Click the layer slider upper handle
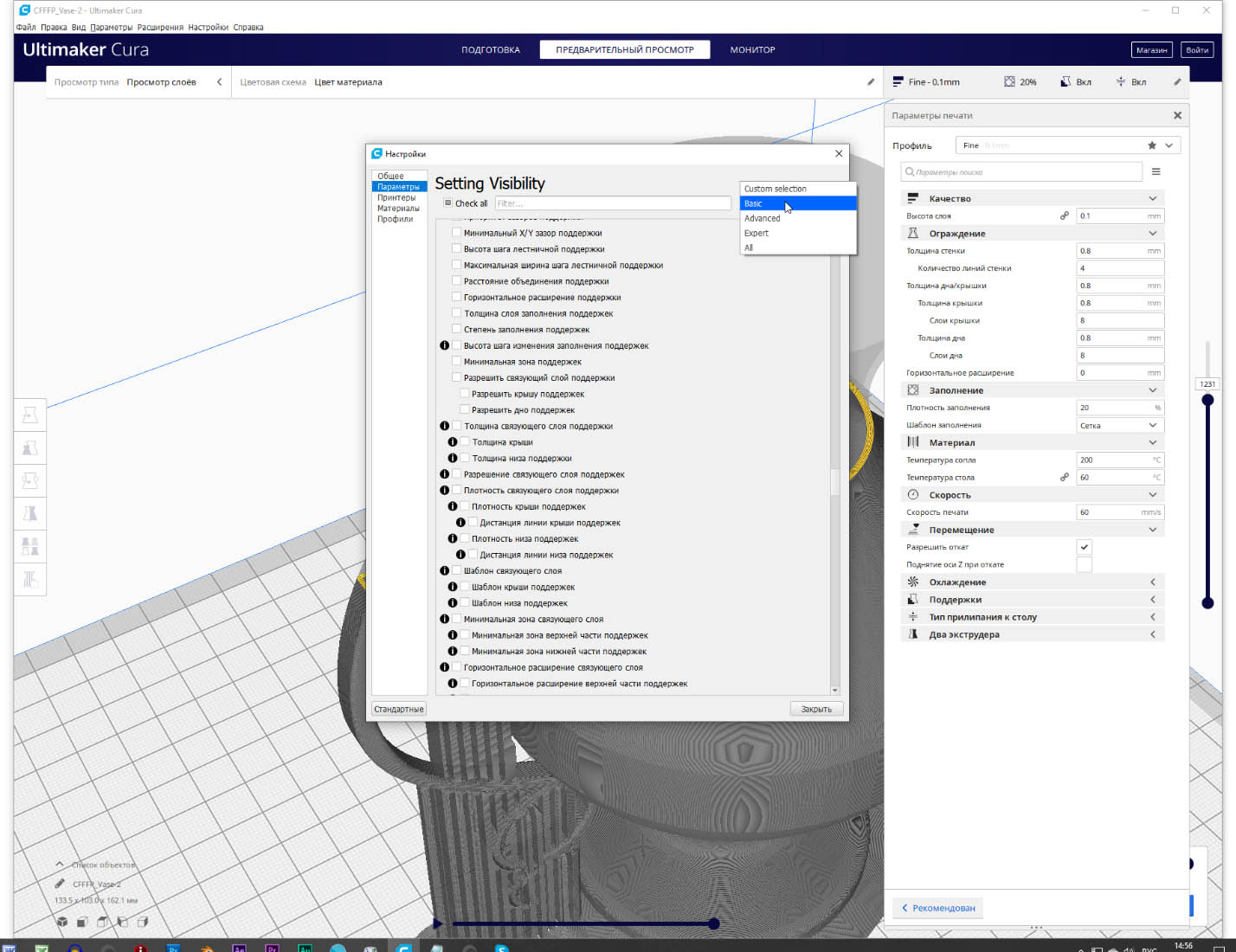 [1207, 400]
